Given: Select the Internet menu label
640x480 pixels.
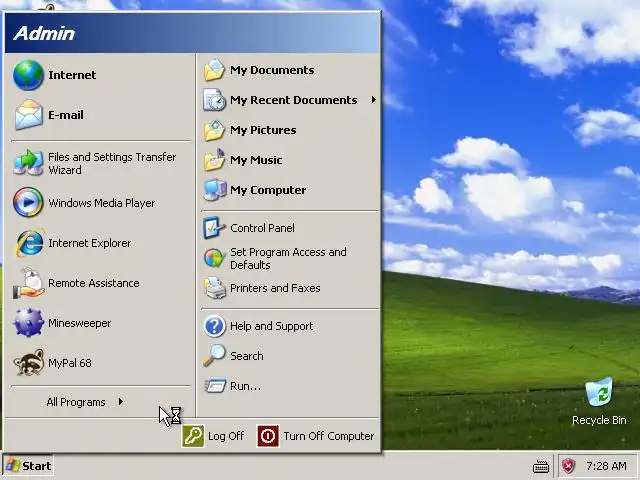Looking at the screenshot, I should tap(72, 75).
